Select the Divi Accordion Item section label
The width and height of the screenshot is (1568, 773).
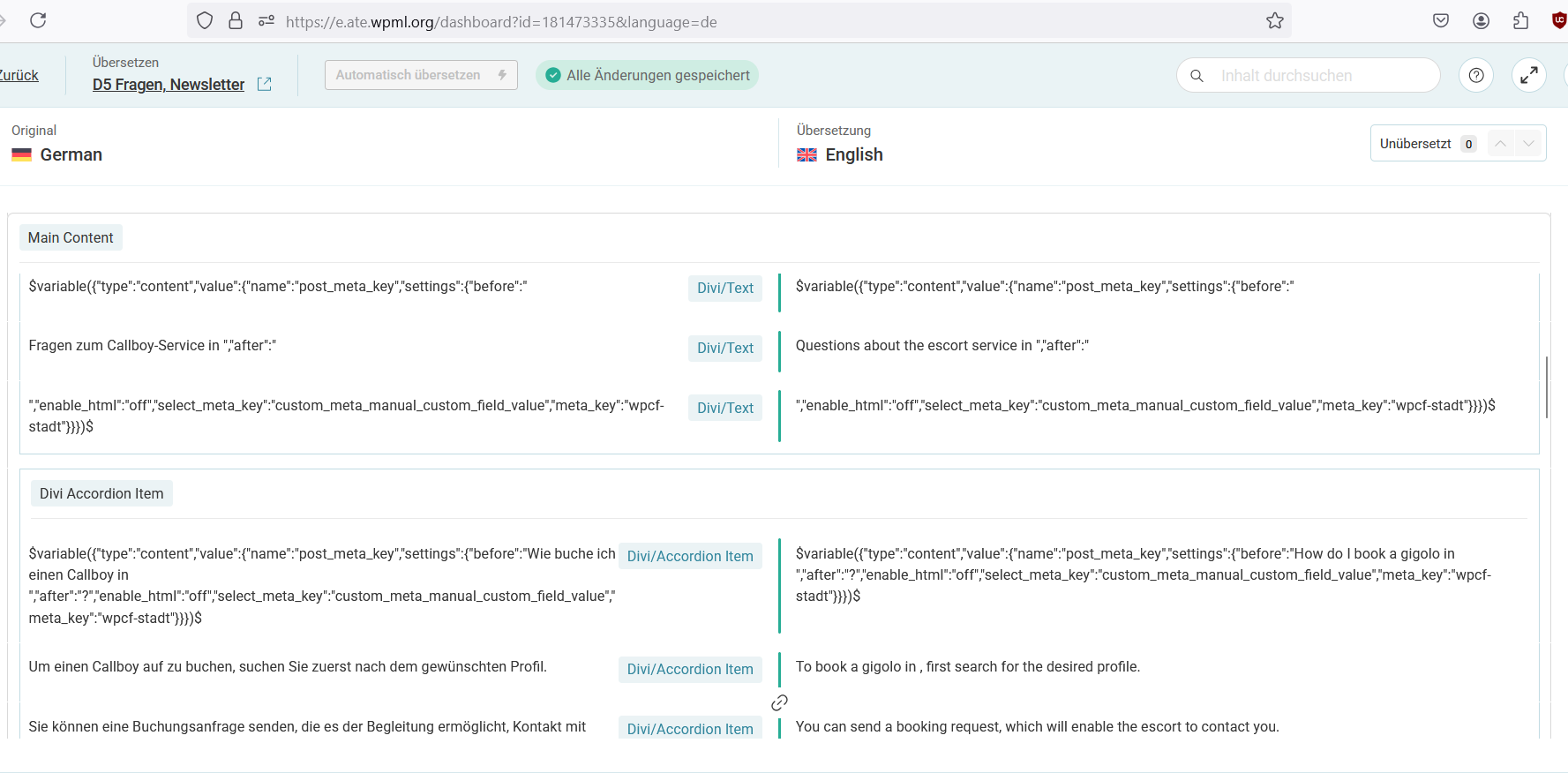click(x=101, y=493)
